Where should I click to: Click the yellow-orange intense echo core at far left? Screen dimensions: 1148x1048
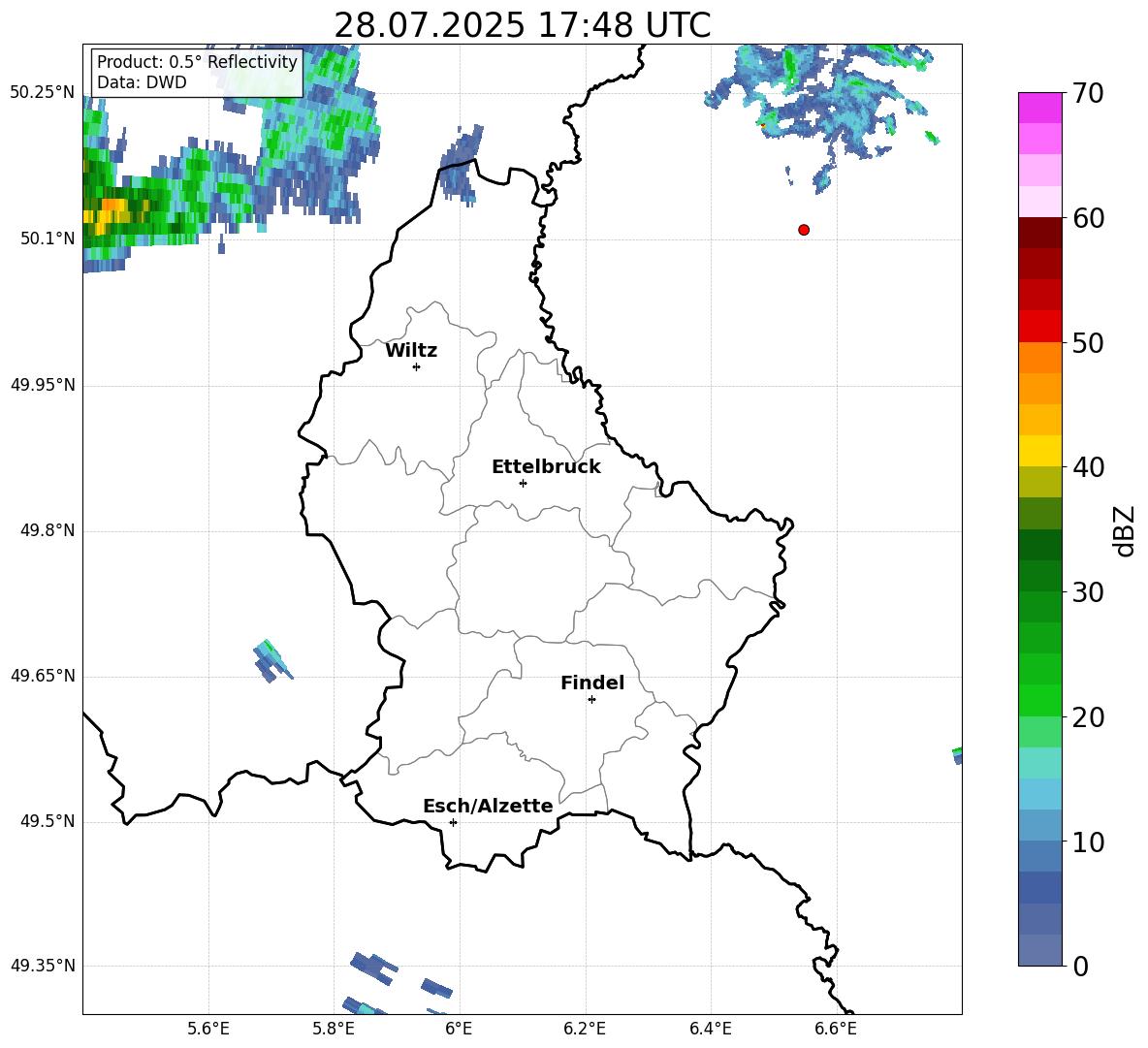(x=107, y=216)
